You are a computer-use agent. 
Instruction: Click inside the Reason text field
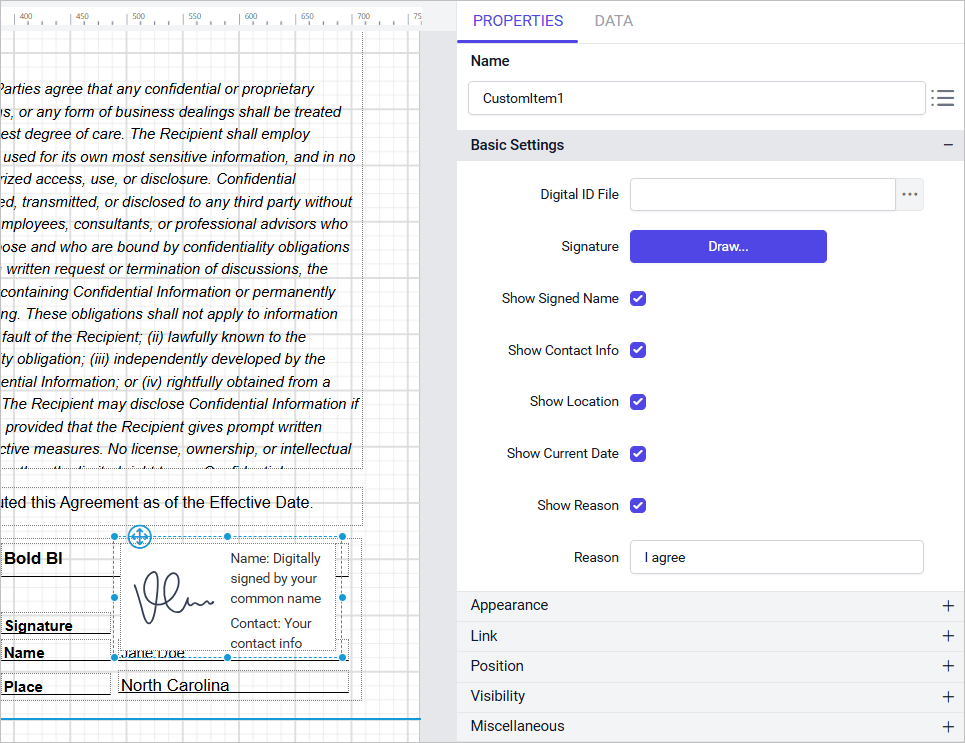[x=776, y=557]
